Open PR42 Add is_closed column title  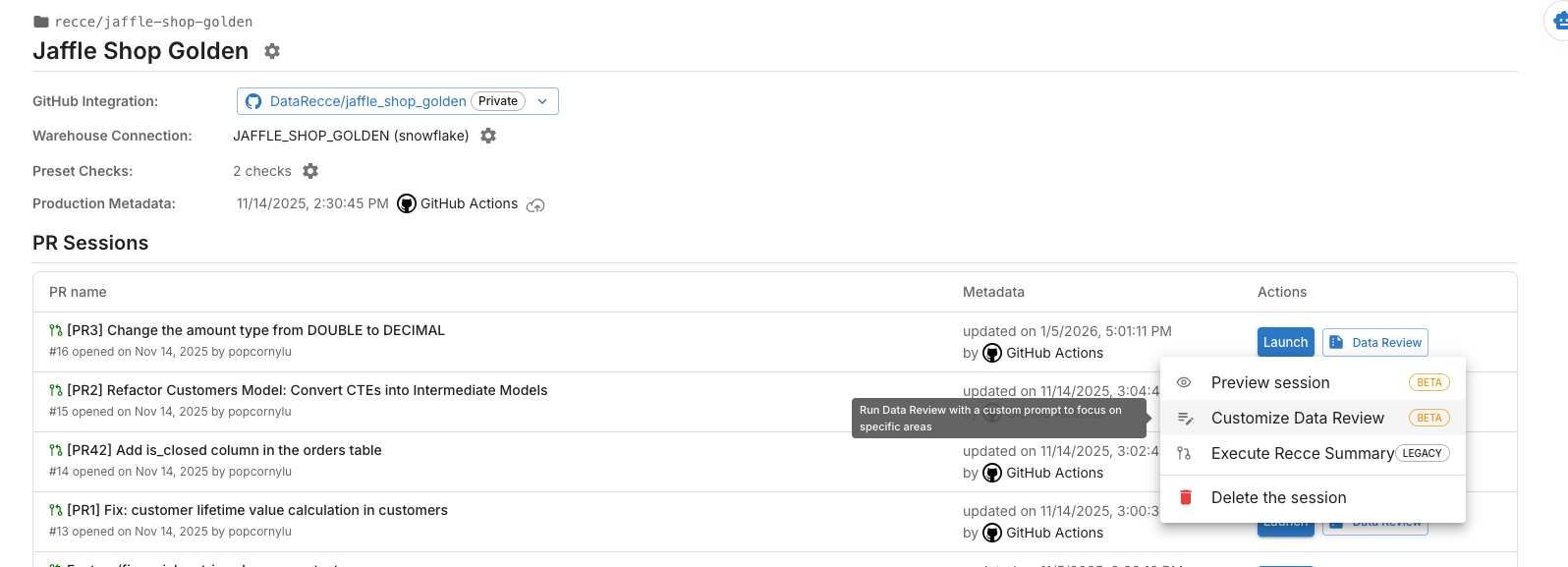224,450
